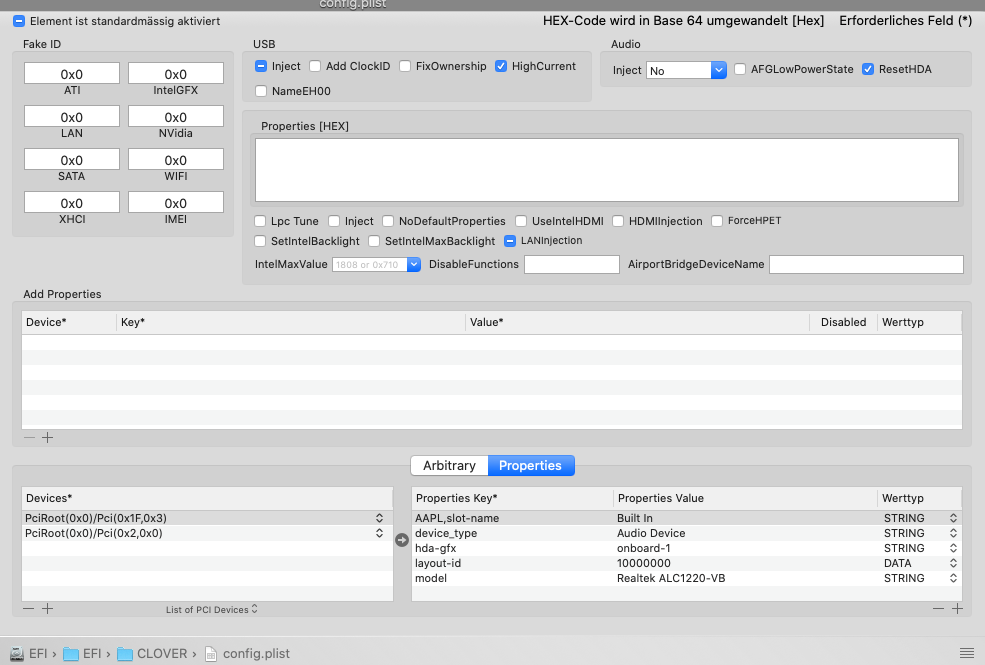The width and height of the screenshot is (985, 665).
Task: Enable AFGLowPowerState in Audio
Action: (x=740, y=69)
